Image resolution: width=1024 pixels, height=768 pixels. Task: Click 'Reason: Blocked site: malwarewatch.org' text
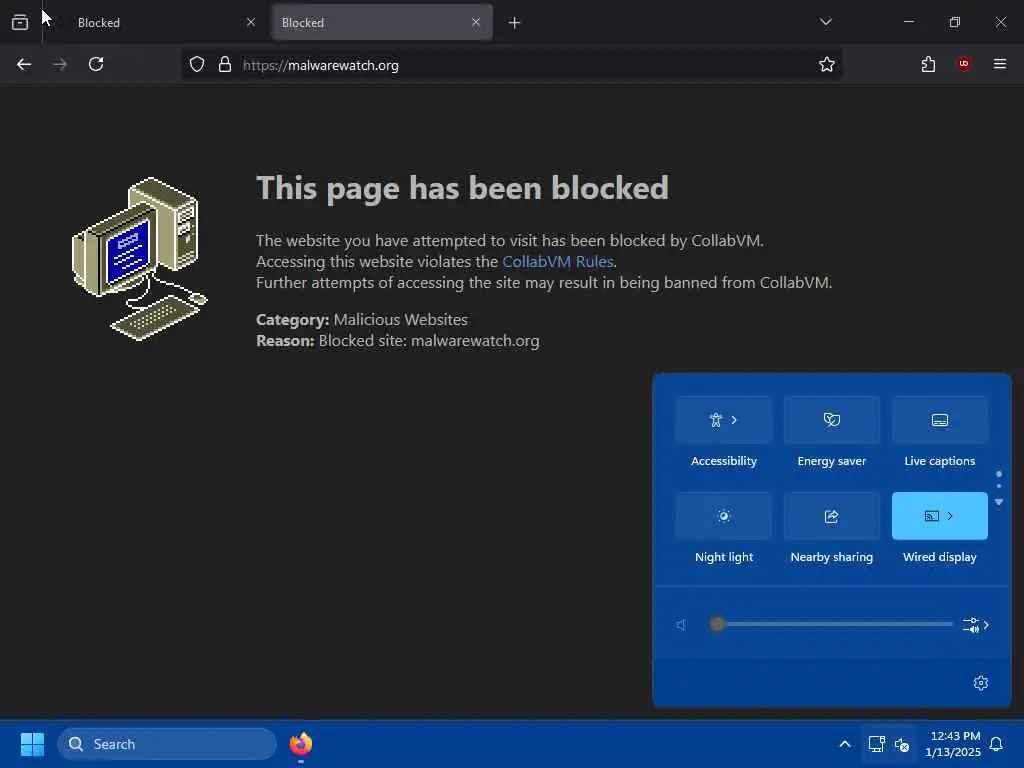coord(398,341)
